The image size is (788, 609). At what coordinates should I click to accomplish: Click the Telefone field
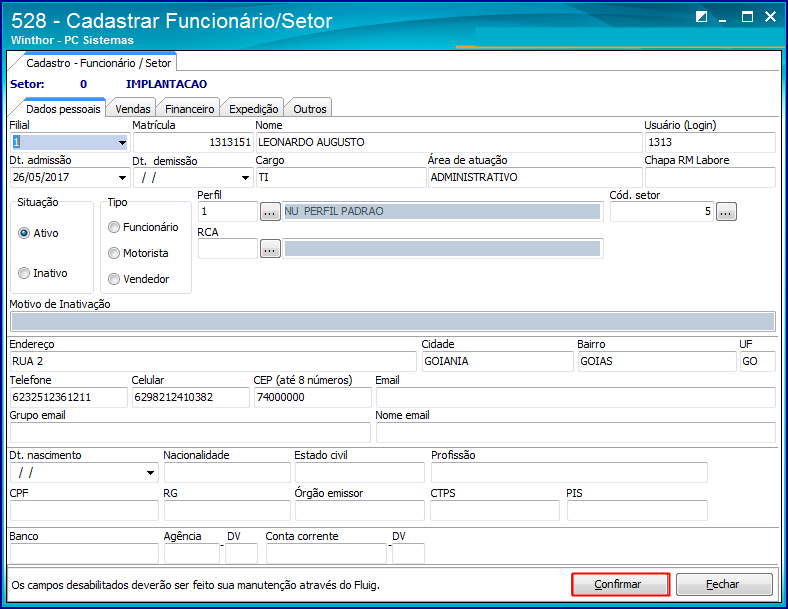pos(69,397)
